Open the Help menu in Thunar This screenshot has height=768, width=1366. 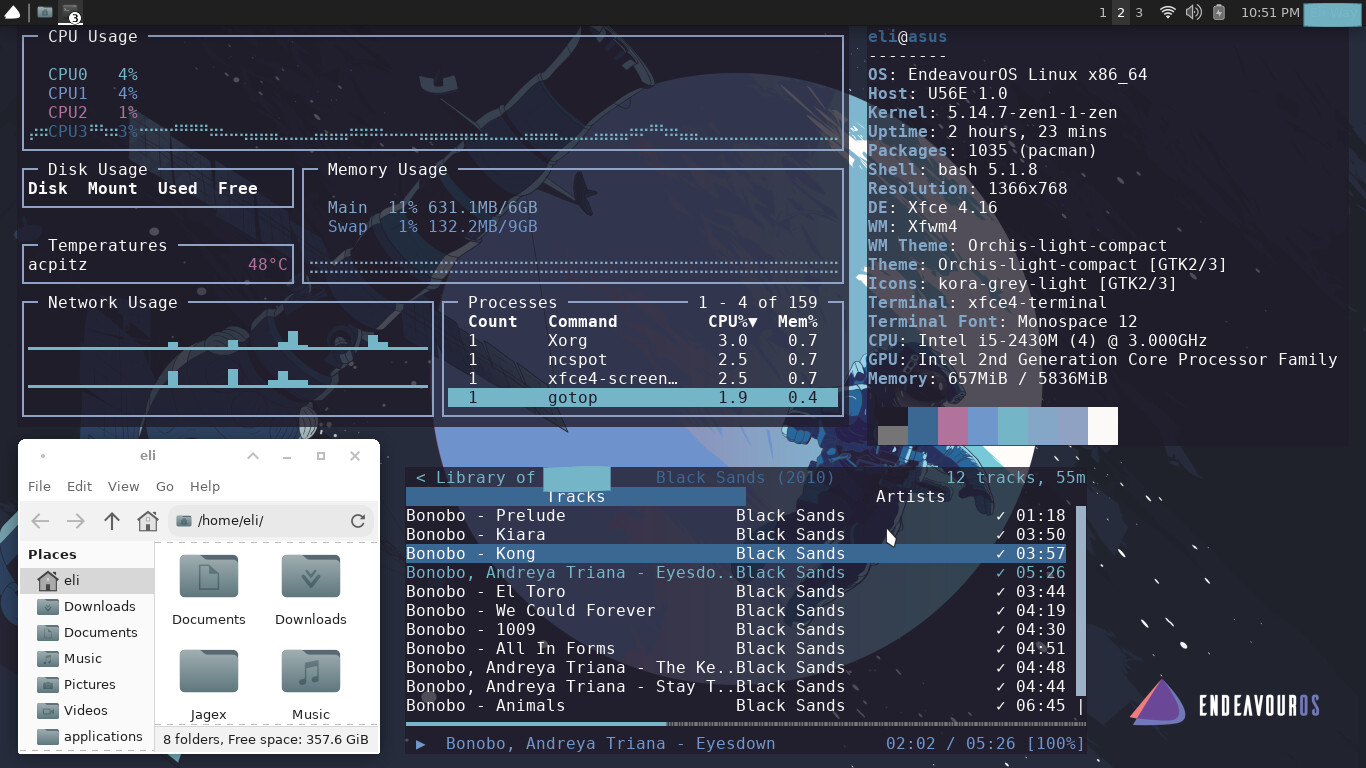point(204,486)
